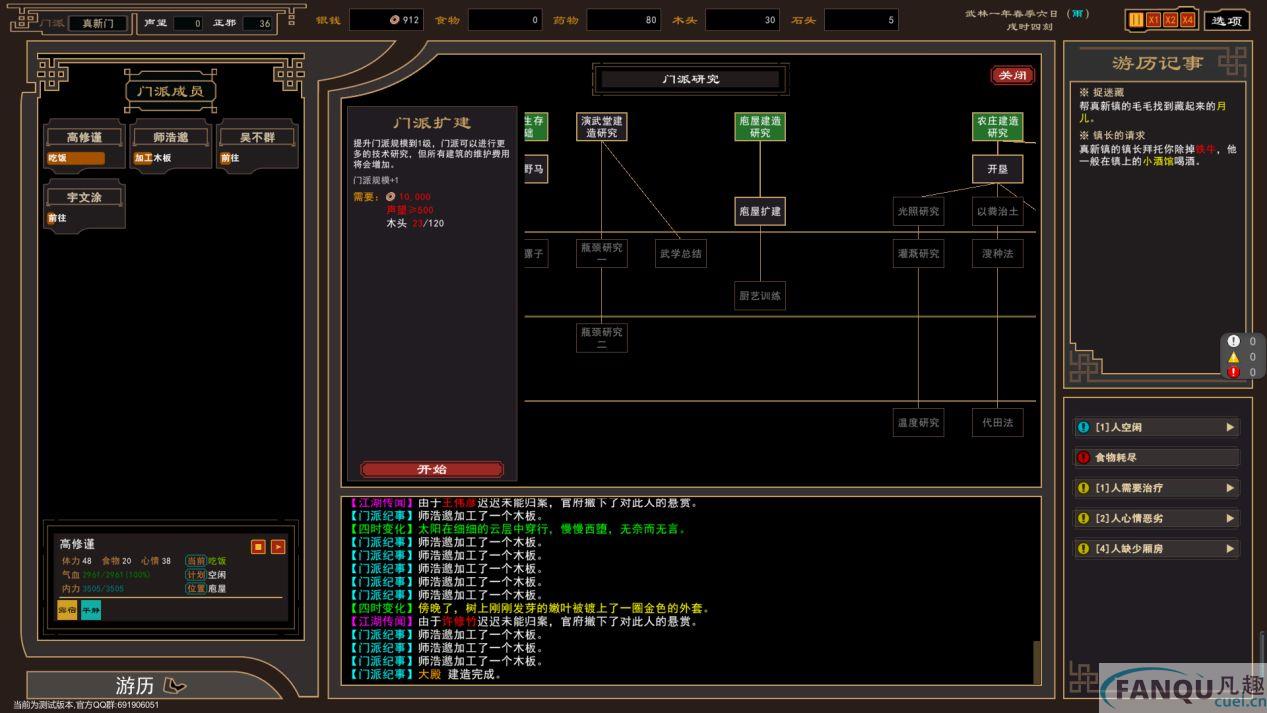The width and height of the screenshot is (1267, 713).
Task: Set game speed to X2
Action: (x=1170, y=20)
